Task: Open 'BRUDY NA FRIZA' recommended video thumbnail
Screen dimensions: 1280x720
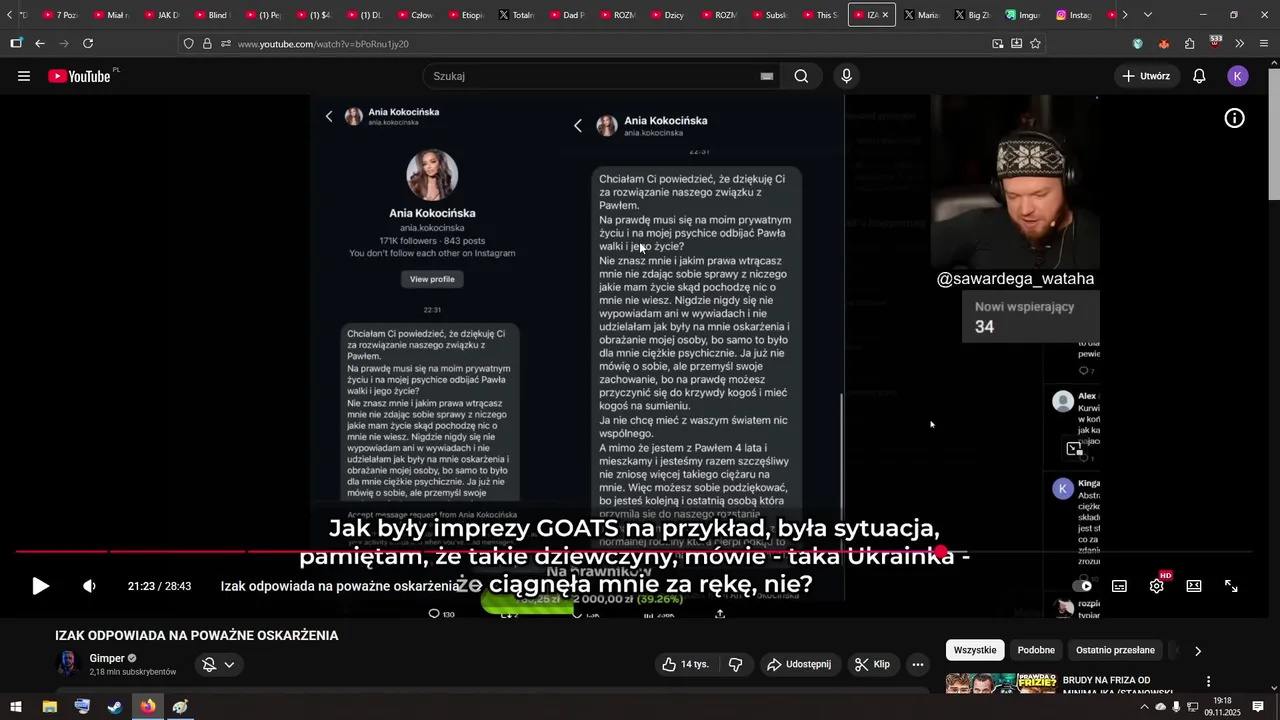Action: coord(1001,685)
